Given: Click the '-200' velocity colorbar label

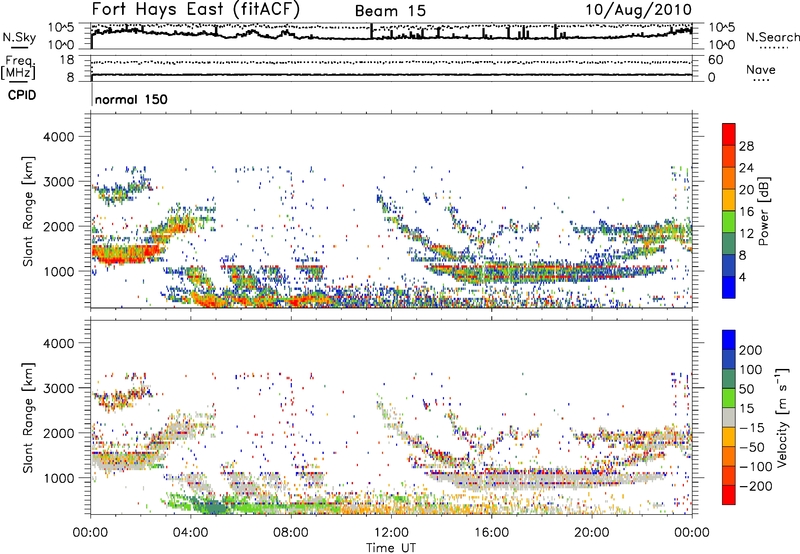Looking at the screenshot, I should coord(755,487).
